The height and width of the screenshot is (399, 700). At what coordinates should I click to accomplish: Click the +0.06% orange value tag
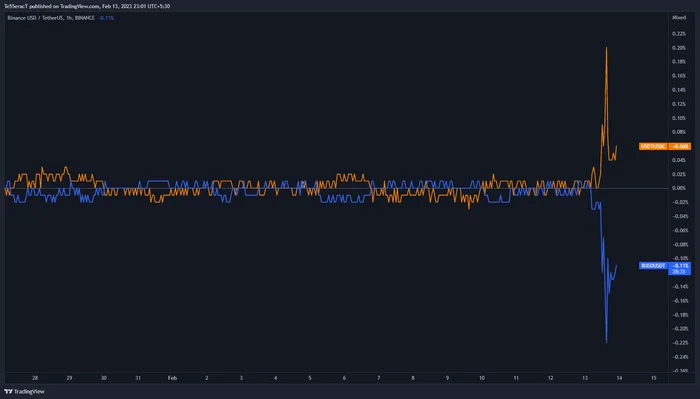click(679, 146)
